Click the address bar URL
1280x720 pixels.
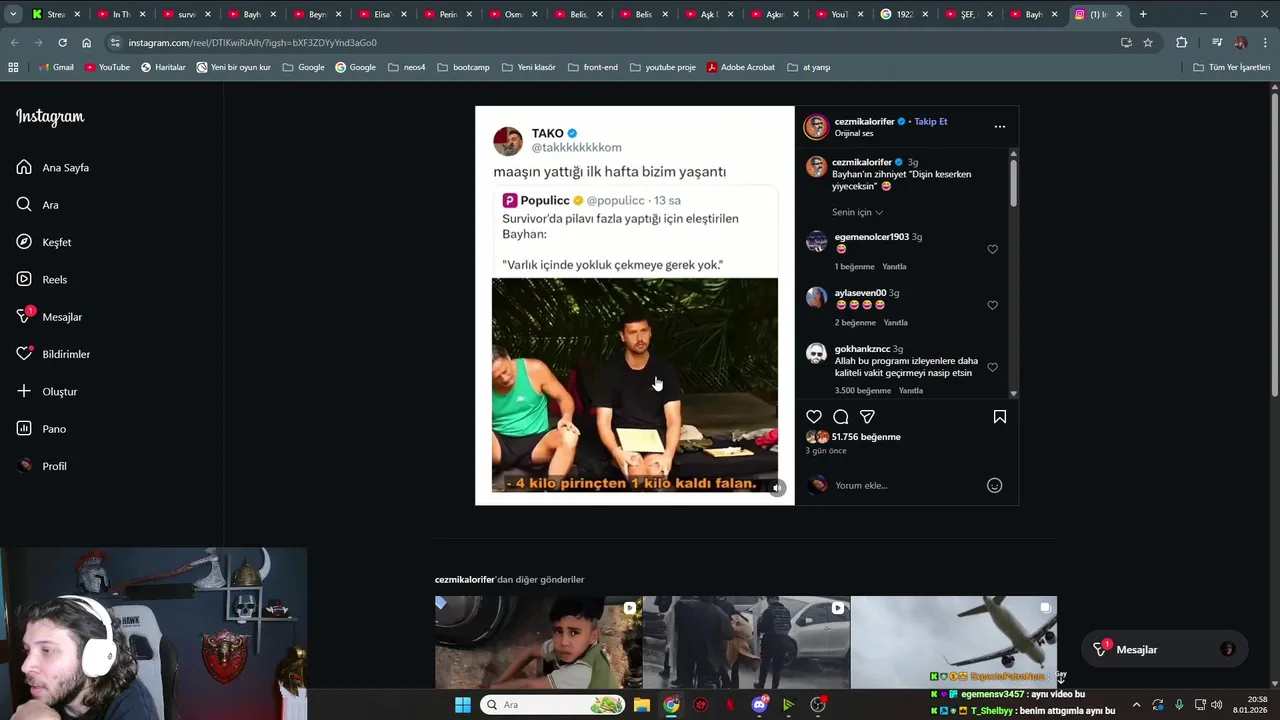(x=252, y=43)
